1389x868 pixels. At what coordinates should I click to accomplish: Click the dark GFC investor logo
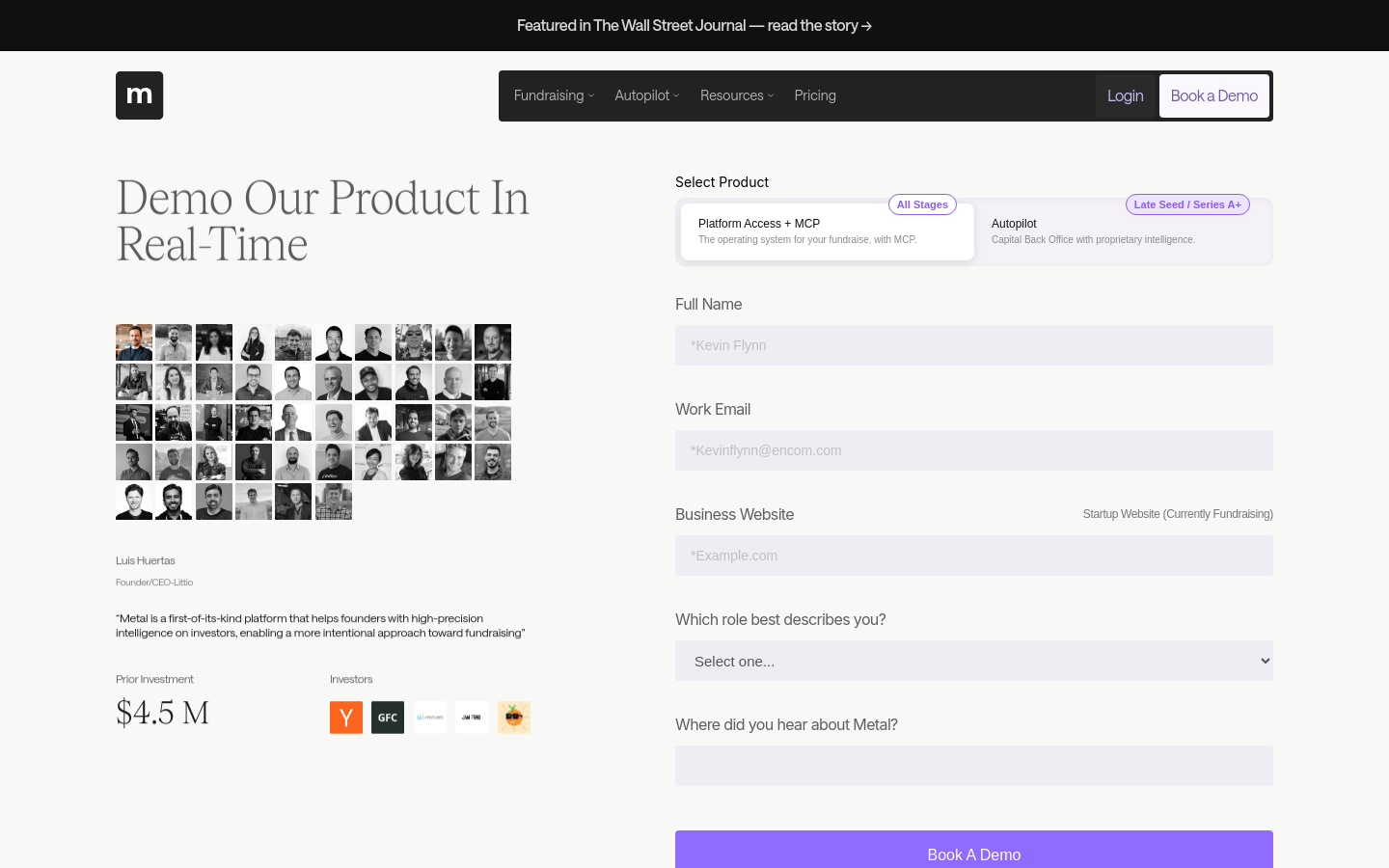tap(388, 718)
